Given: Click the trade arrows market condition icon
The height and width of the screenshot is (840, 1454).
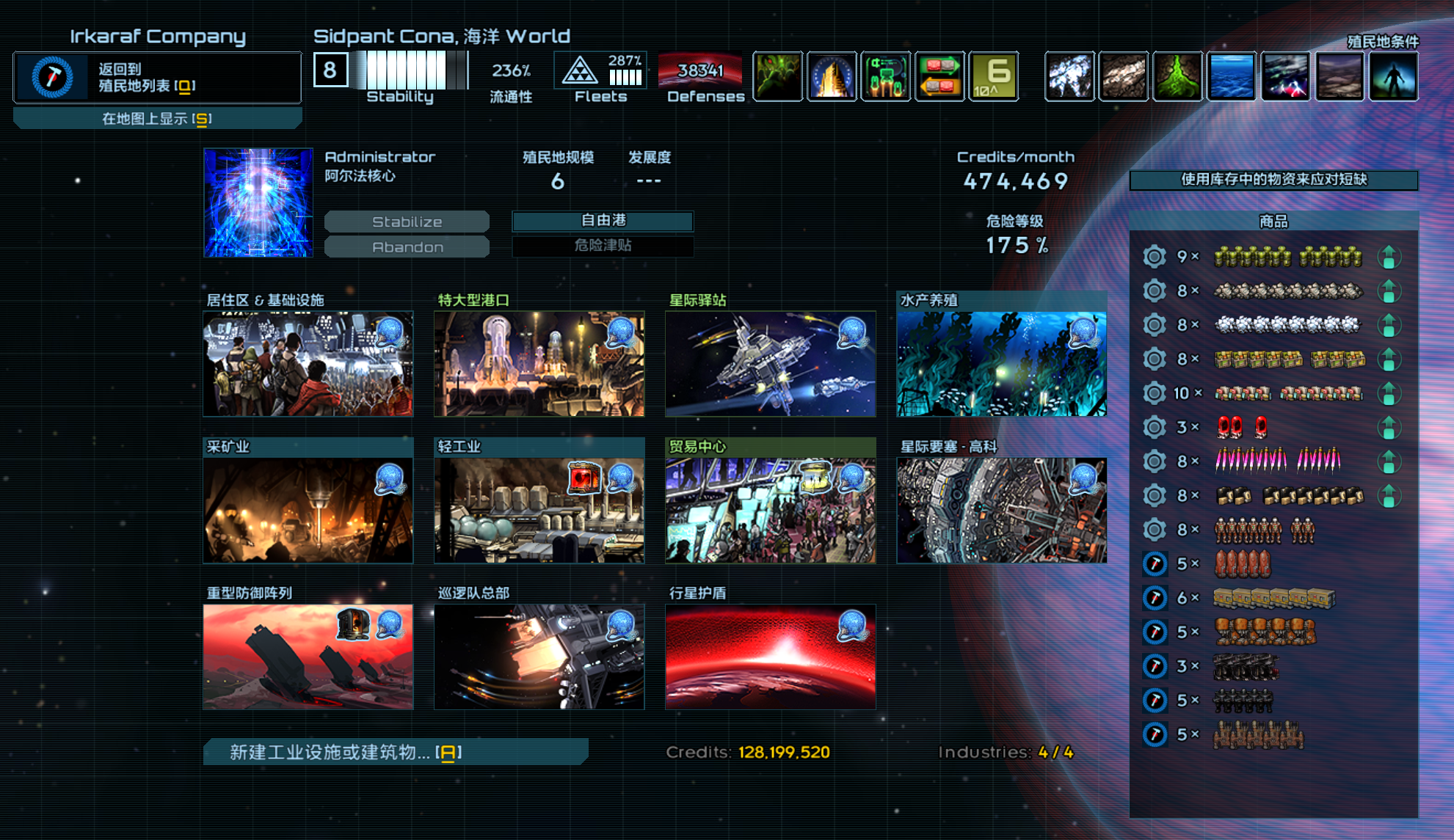Looking at the screenshot, I should 939,76.
